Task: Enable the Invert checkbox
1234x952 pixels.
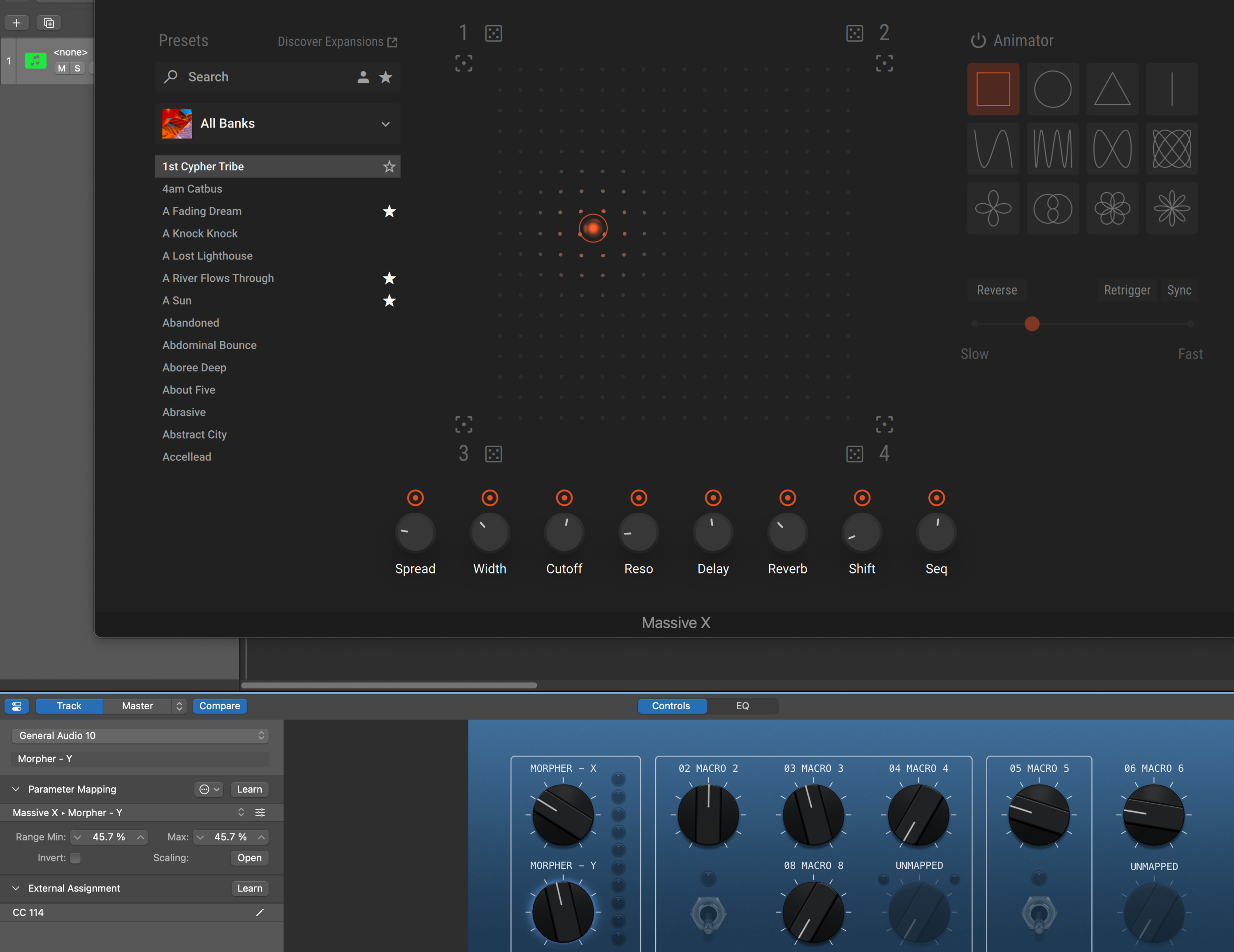Action: pos(75,858)
